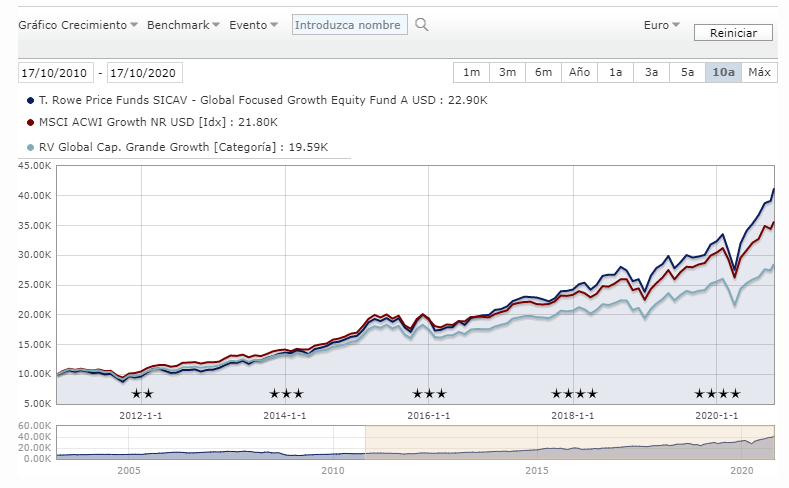Open the Evento dropdown
The image size is (789, 488).
pyautogui.click(x=253, y=24)
